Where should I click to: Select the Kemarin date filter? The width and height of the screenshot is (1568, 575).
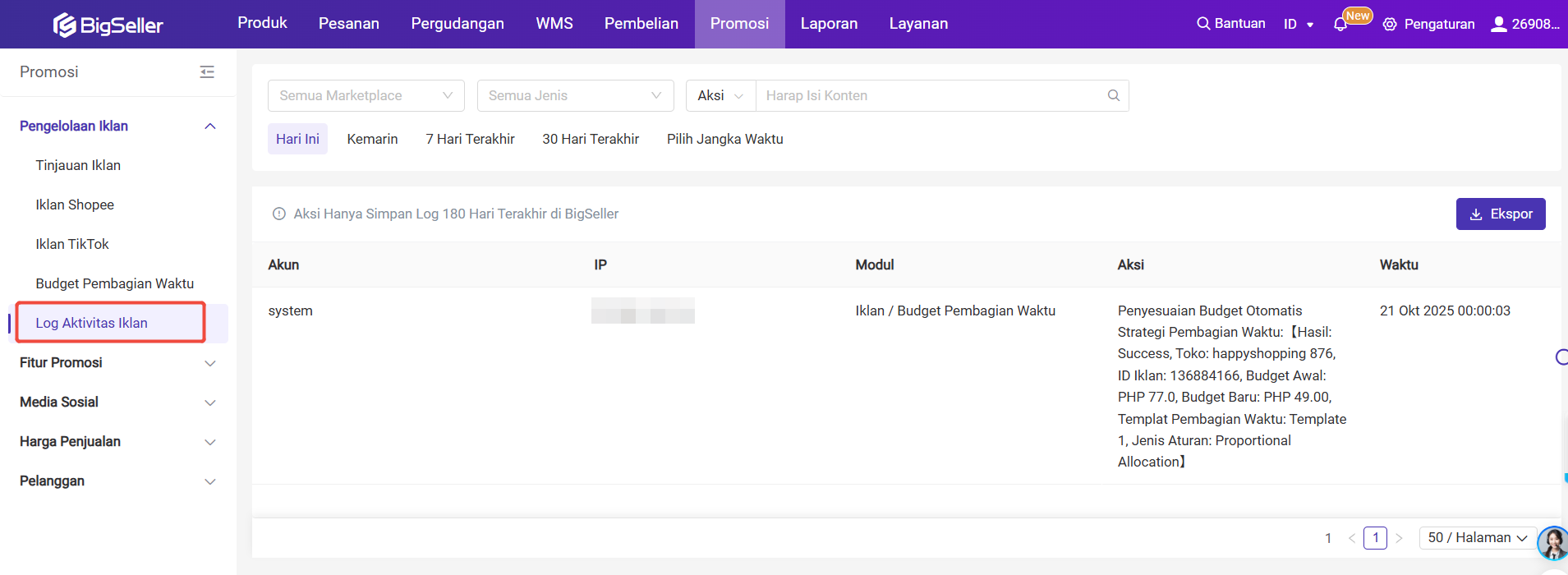(x=372, y=139)
